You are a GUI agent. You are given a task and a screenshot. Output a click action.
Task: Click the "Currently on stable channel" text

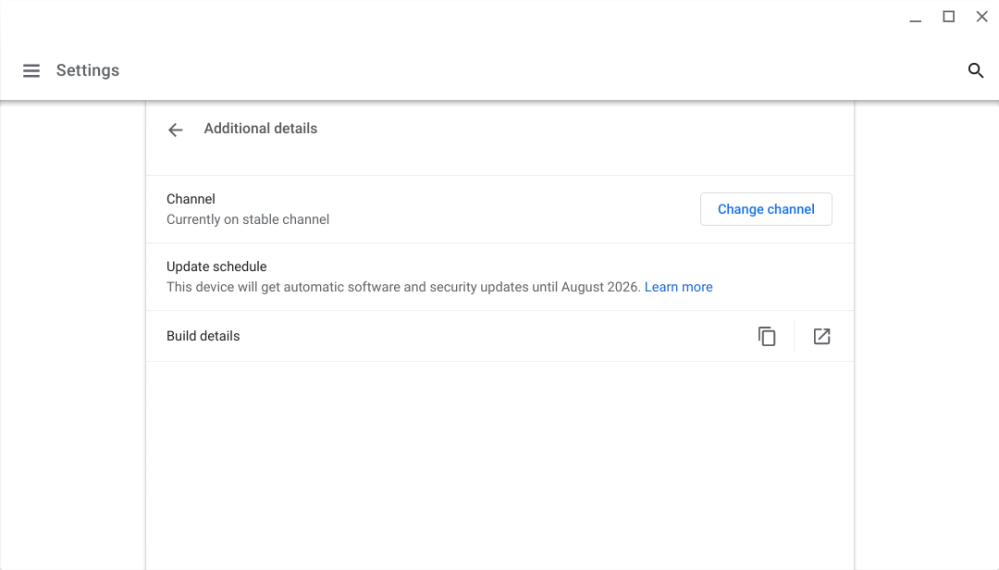coord(248,219)
